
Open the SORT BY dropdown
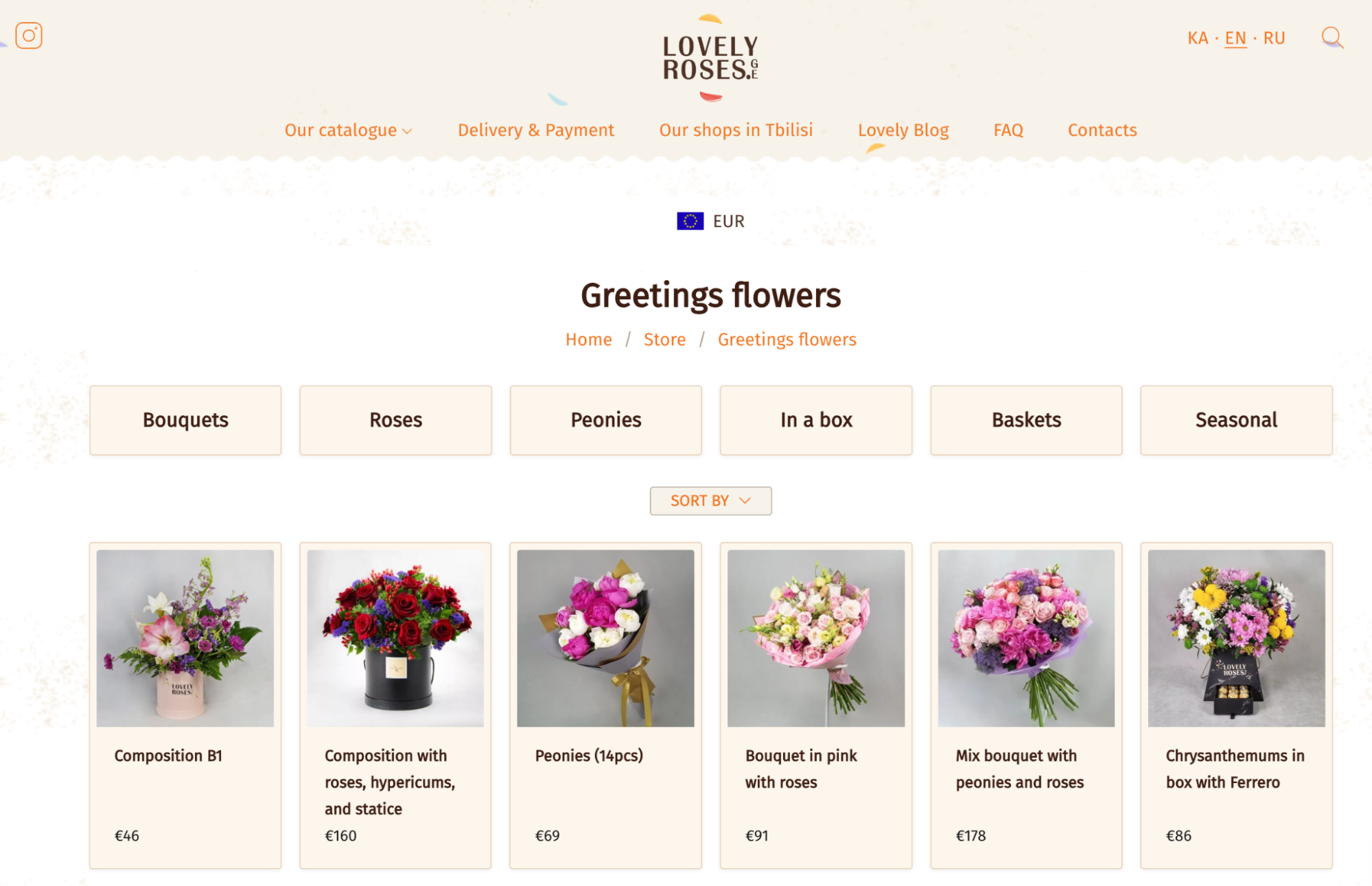point(710,501)
